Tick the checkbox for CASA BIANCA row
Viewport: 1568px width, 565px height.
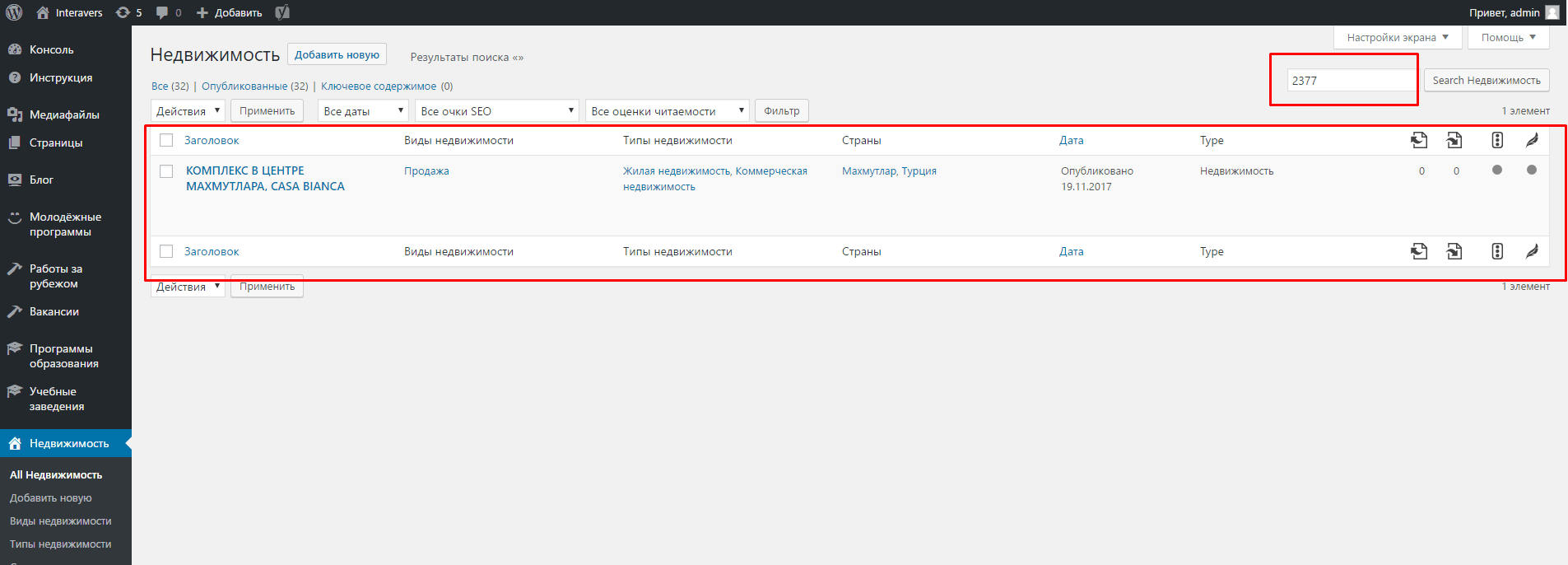[x=166, y=171]
